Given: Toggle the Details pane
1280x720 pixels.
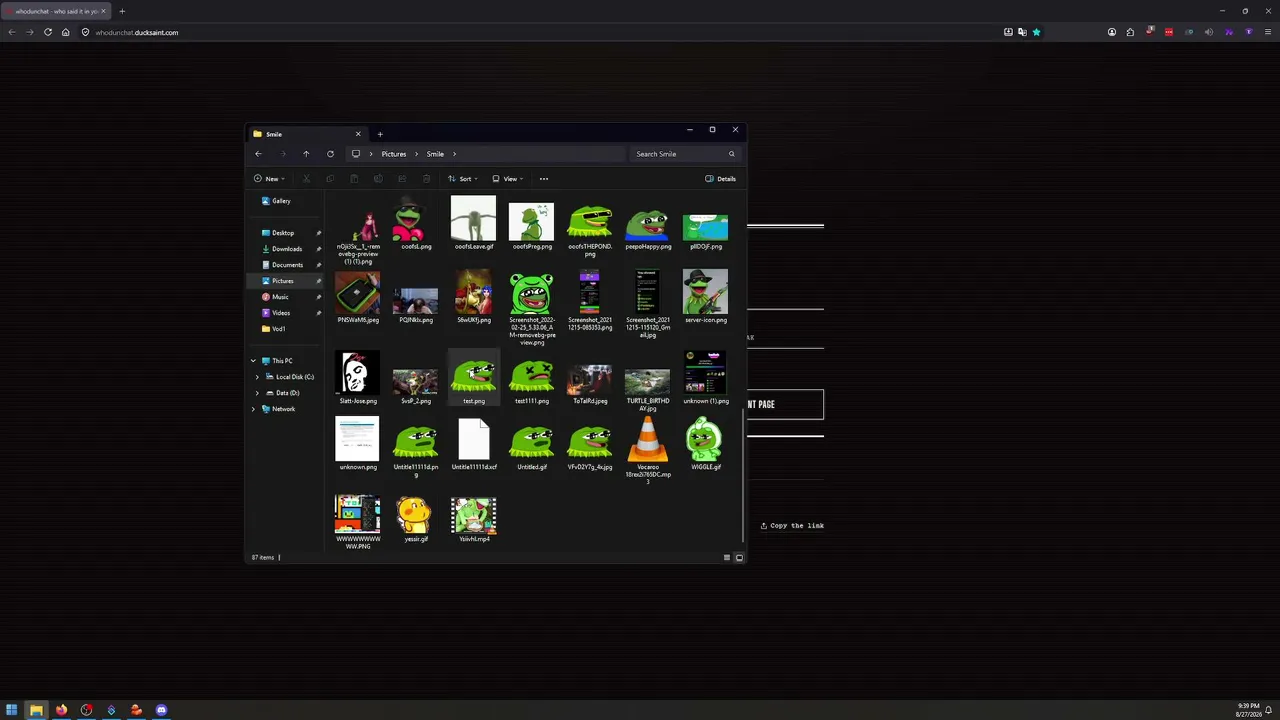Looking at the screenshot, I should [x=721, y=179].
